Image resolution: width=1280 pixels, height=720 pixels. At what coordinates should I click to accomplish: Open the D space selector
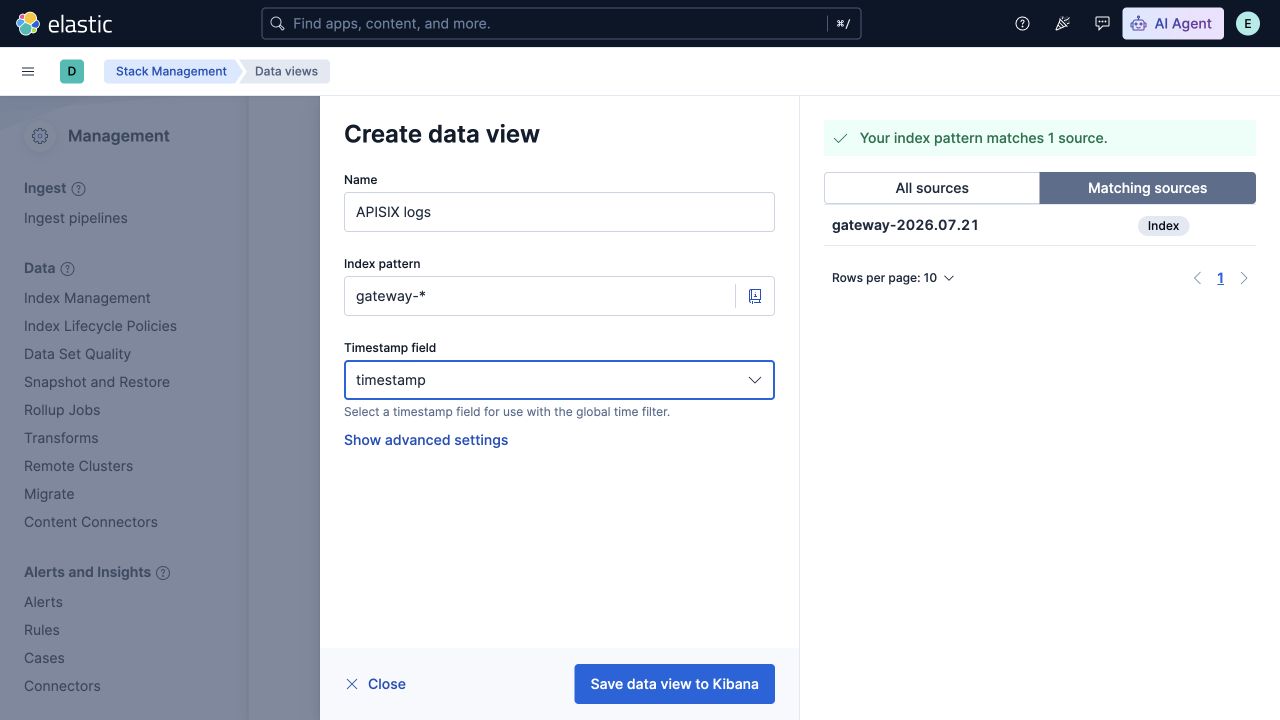(72, 71)
